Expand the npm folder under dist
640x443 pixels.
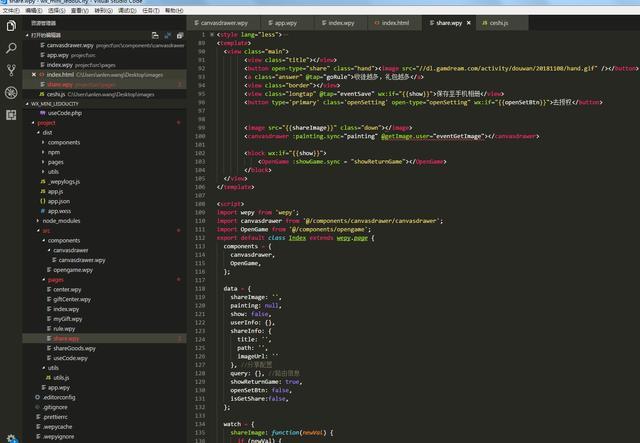55,152
